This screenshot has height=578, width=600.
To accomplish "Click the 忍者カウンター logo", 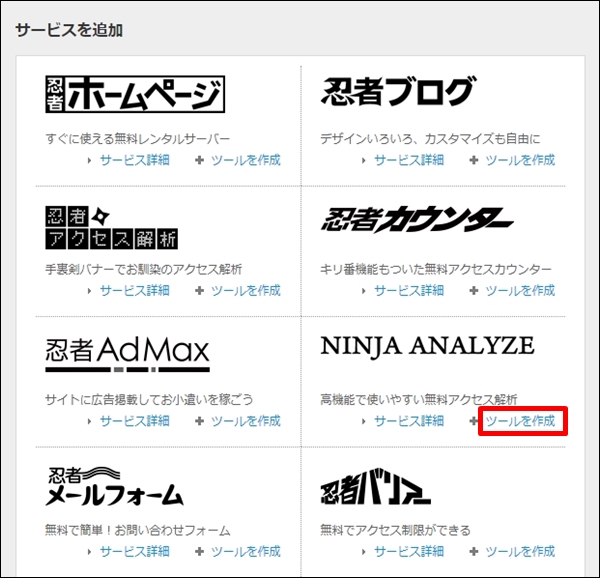I will (x=417, y=220).
